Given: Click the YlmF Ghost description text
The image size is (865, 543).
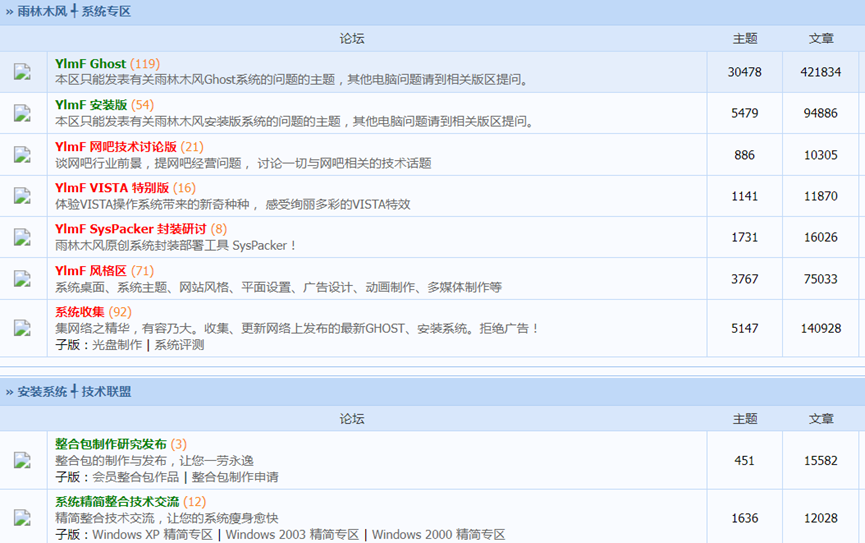Looking at the screenshot, I should (x=292, y=80).
